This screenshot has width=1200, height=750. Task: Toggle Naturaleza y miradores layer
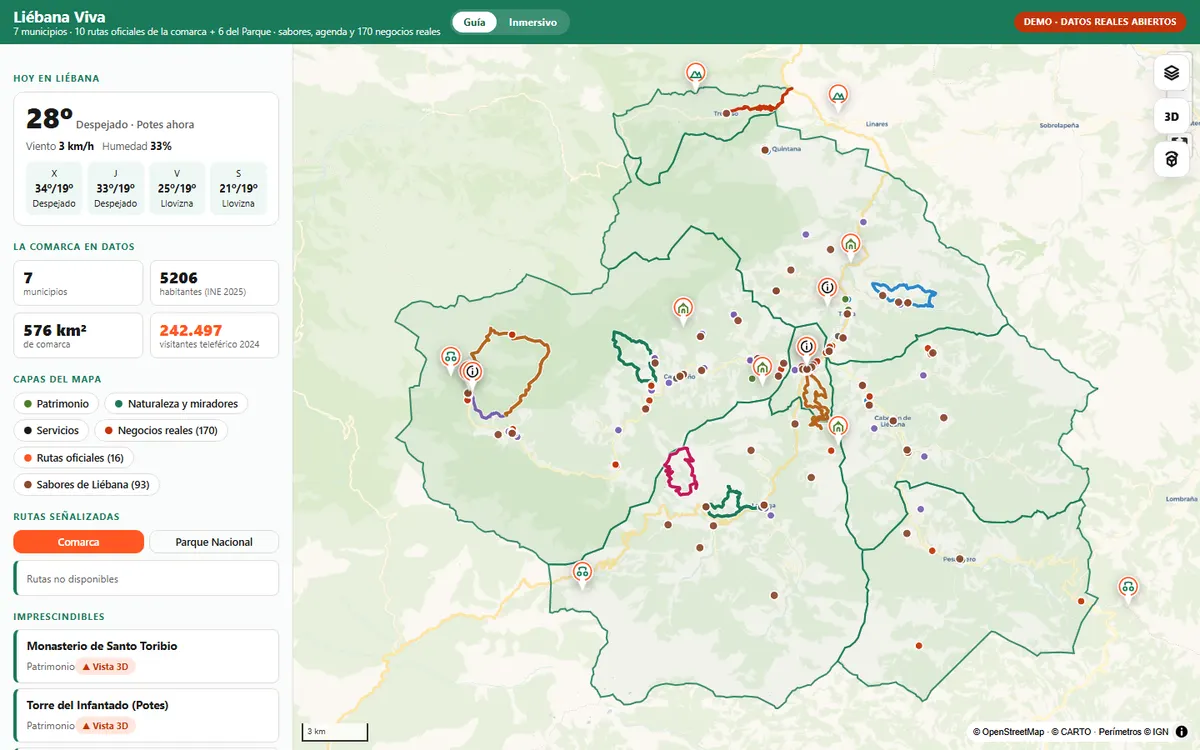(x=176, y=404)
